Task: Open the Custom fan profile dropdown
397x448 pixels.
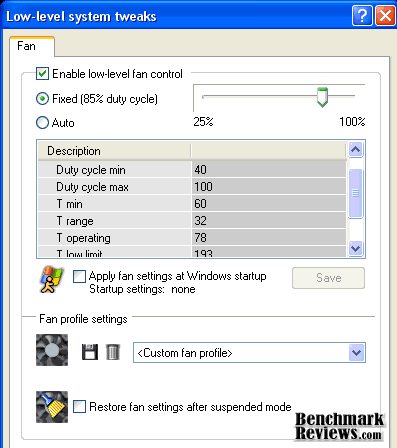Action: [356, 353]
